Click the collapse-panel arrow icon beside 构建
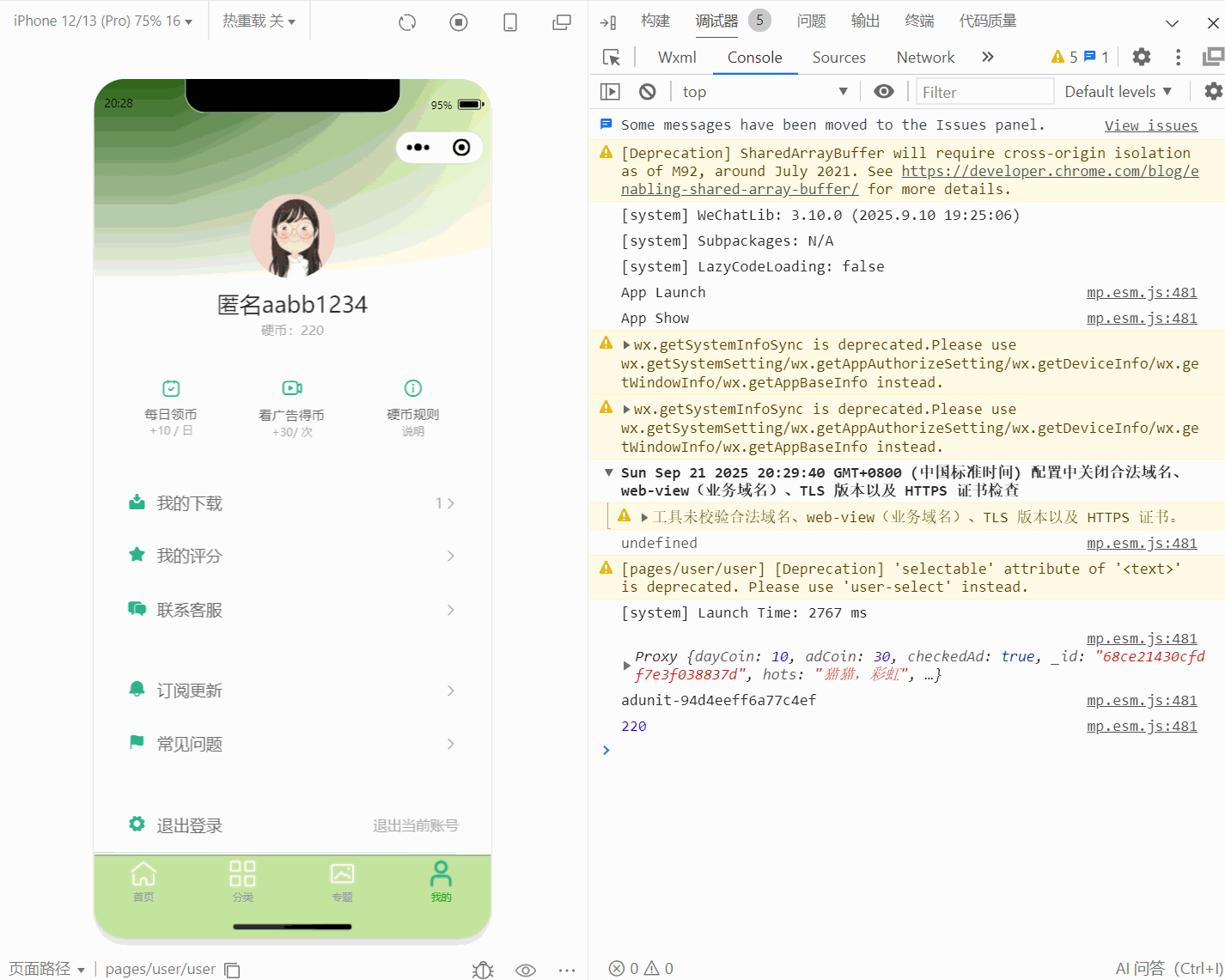This screenshot has width=1225, height=980. point(608,22)
